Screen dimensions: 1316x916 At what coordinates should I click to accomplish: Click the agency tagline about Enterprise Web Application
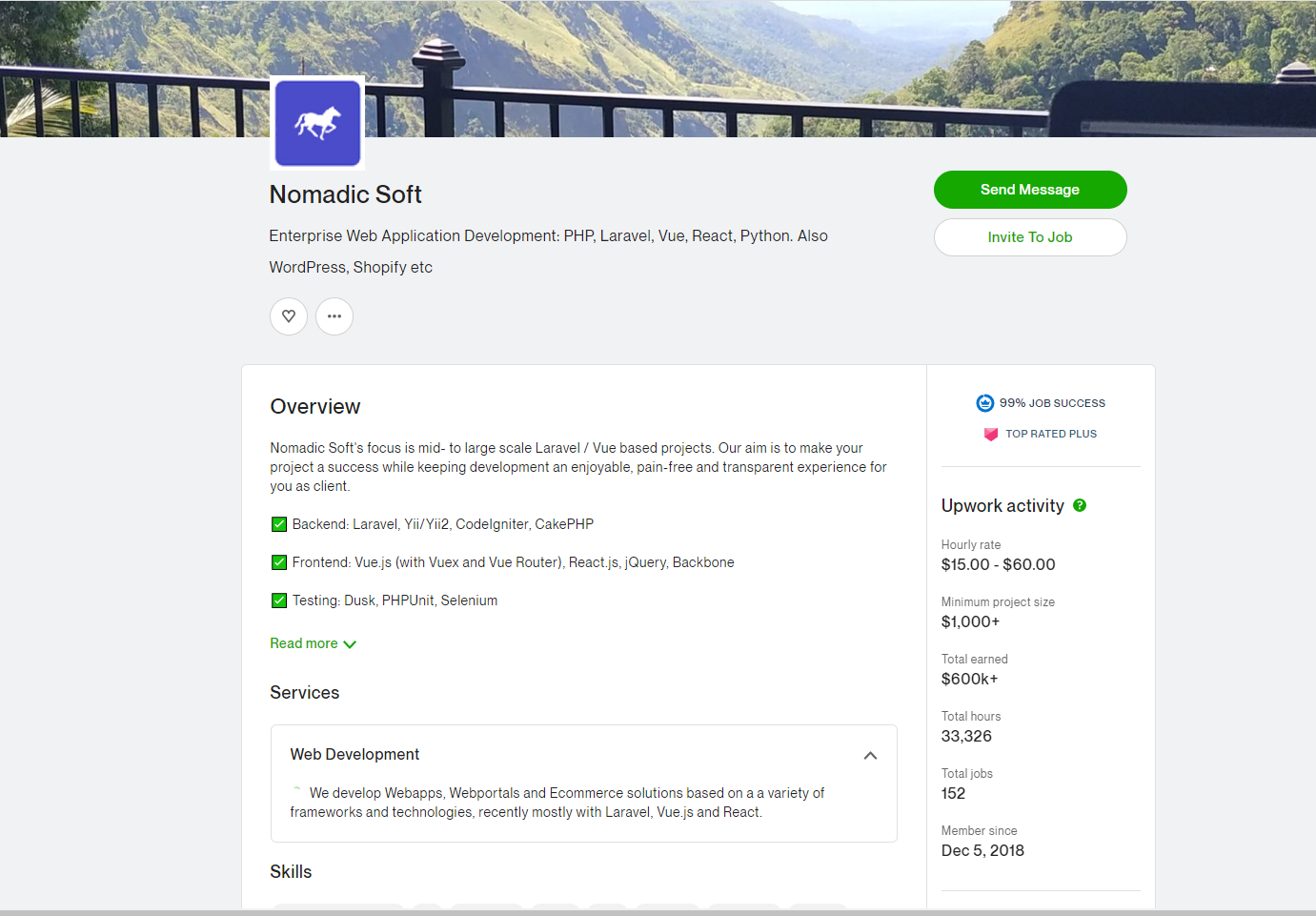(x=549, y=252)
